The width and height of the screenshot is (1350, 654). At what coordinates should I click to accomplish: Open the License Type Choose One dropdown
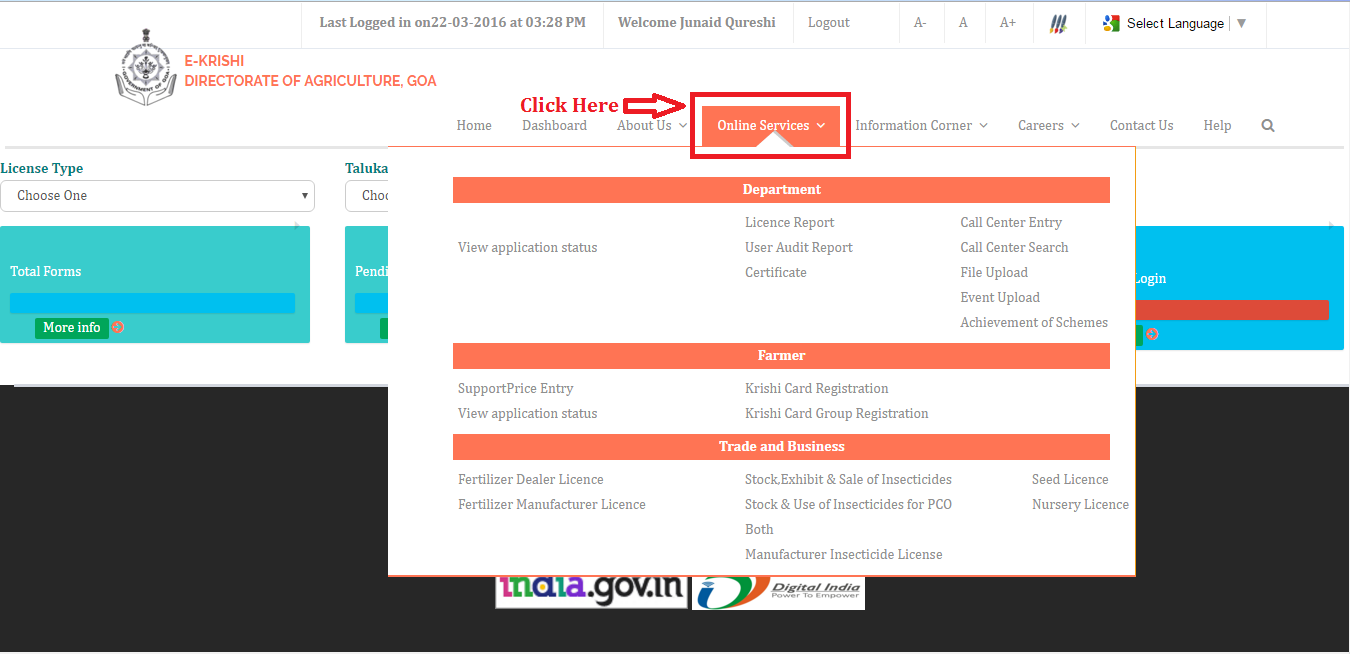[157, 196]
